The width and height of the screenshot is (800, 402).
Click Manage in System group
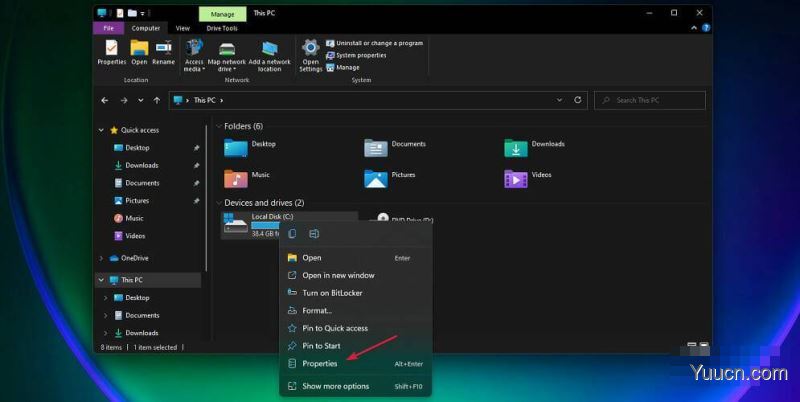pos(343,67)
